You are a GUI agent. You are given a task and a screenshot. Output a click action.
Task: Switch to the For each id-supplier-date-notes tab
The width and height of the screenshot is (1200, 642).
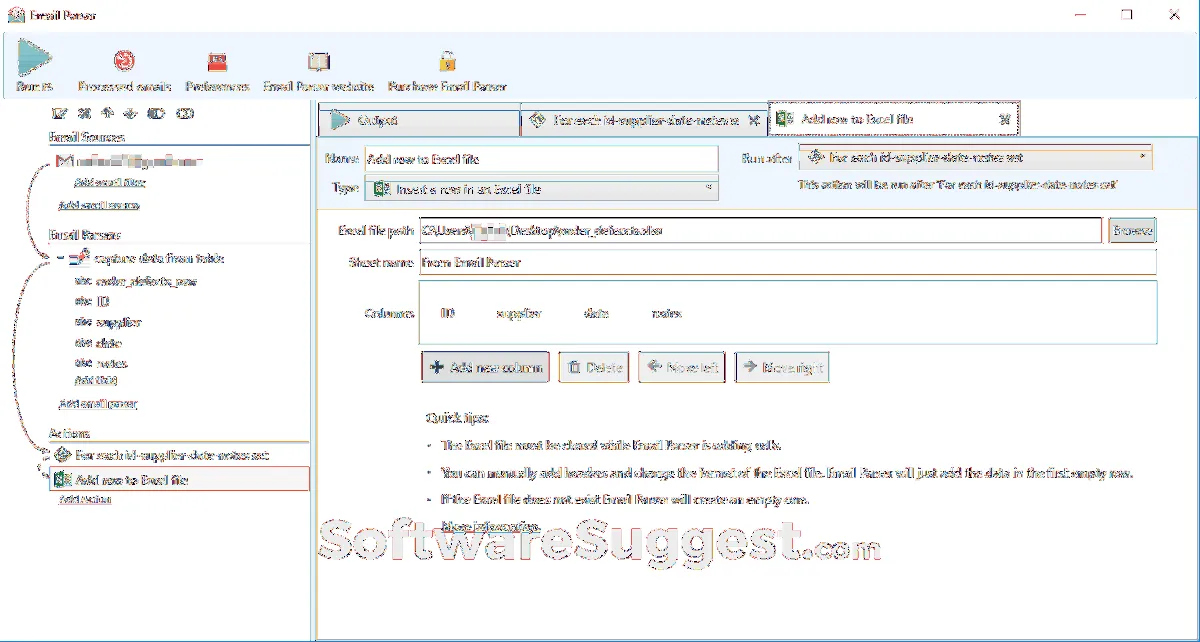643,121
